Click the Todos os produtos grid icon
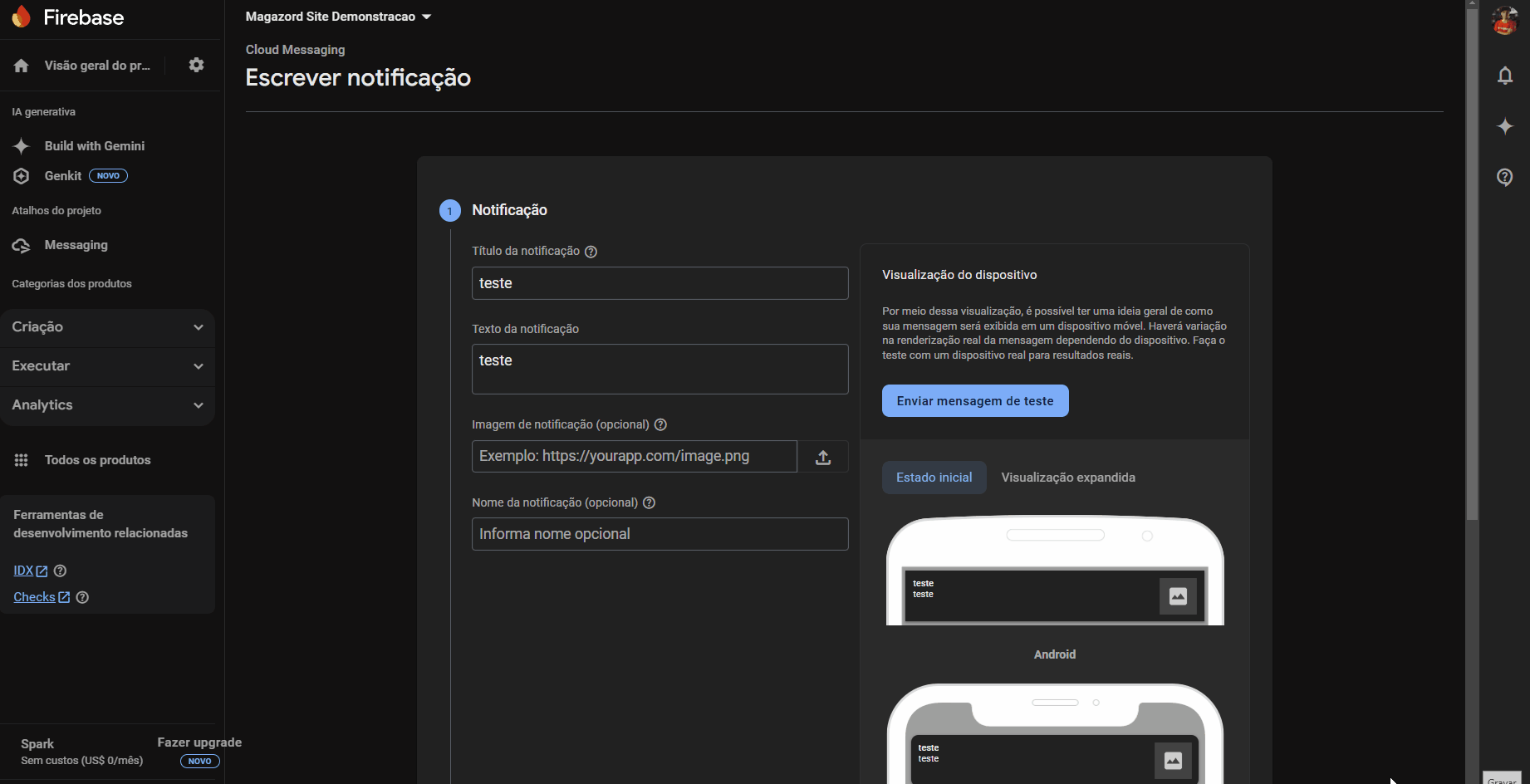Image resolution: width=1530 pixels, height=784 pixels. [x=22, y=460]
